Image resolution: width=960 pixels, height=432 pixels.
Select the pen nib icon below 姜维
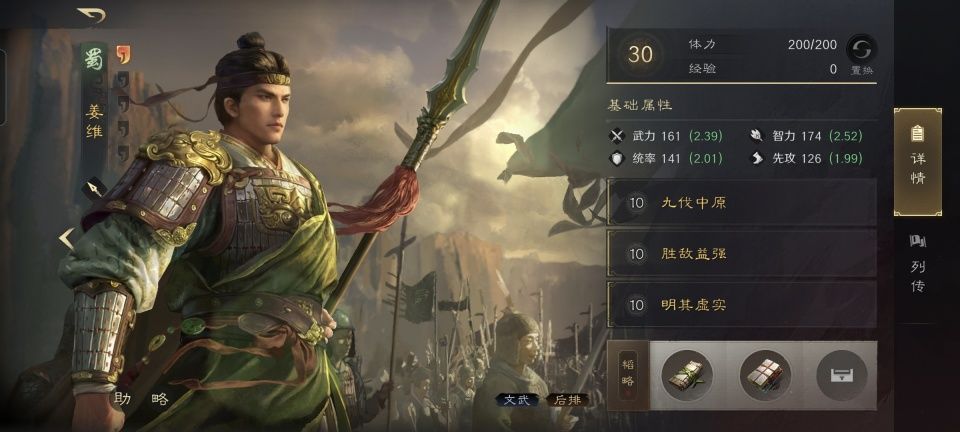(94, 188)
